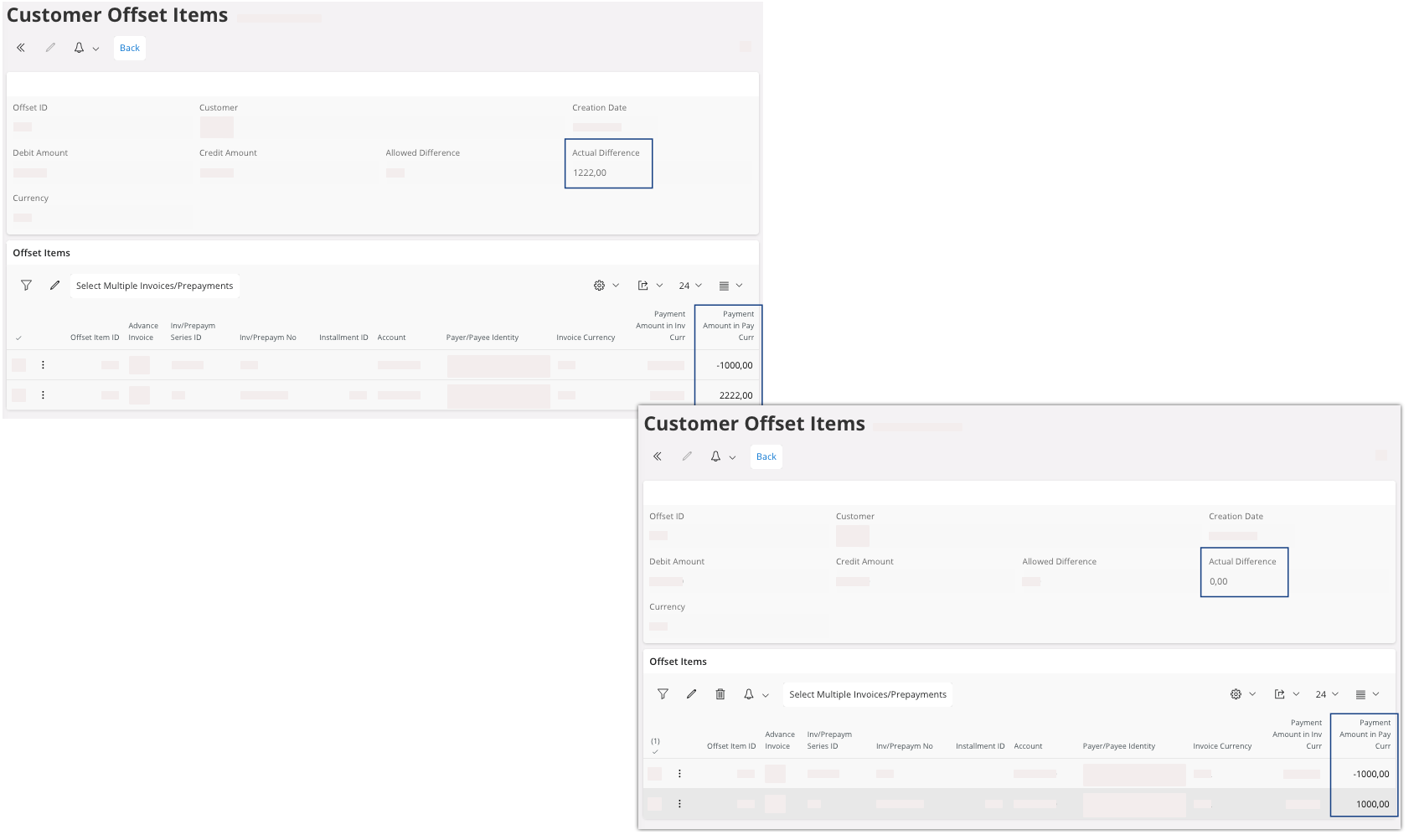Expand the 24 page-size dropdown in the upper-left window

tap(690, 286)
